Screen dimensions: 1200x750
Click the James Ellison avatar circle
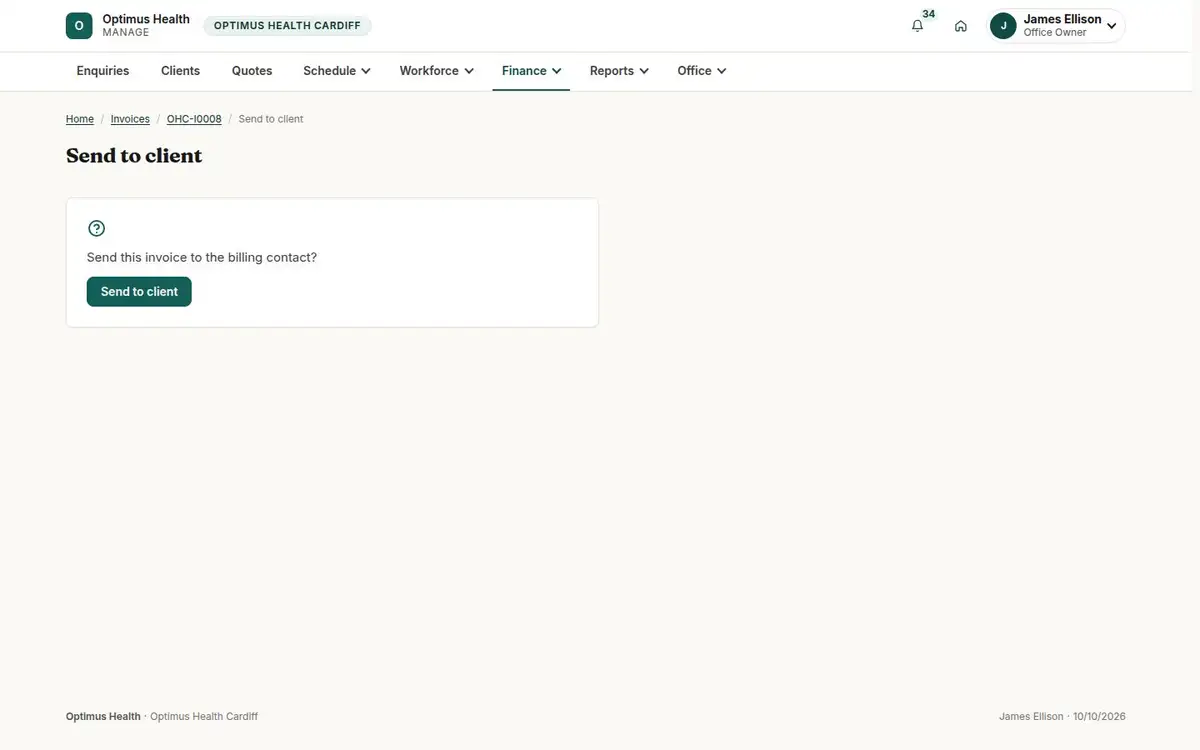click(x=1003, y=26)
